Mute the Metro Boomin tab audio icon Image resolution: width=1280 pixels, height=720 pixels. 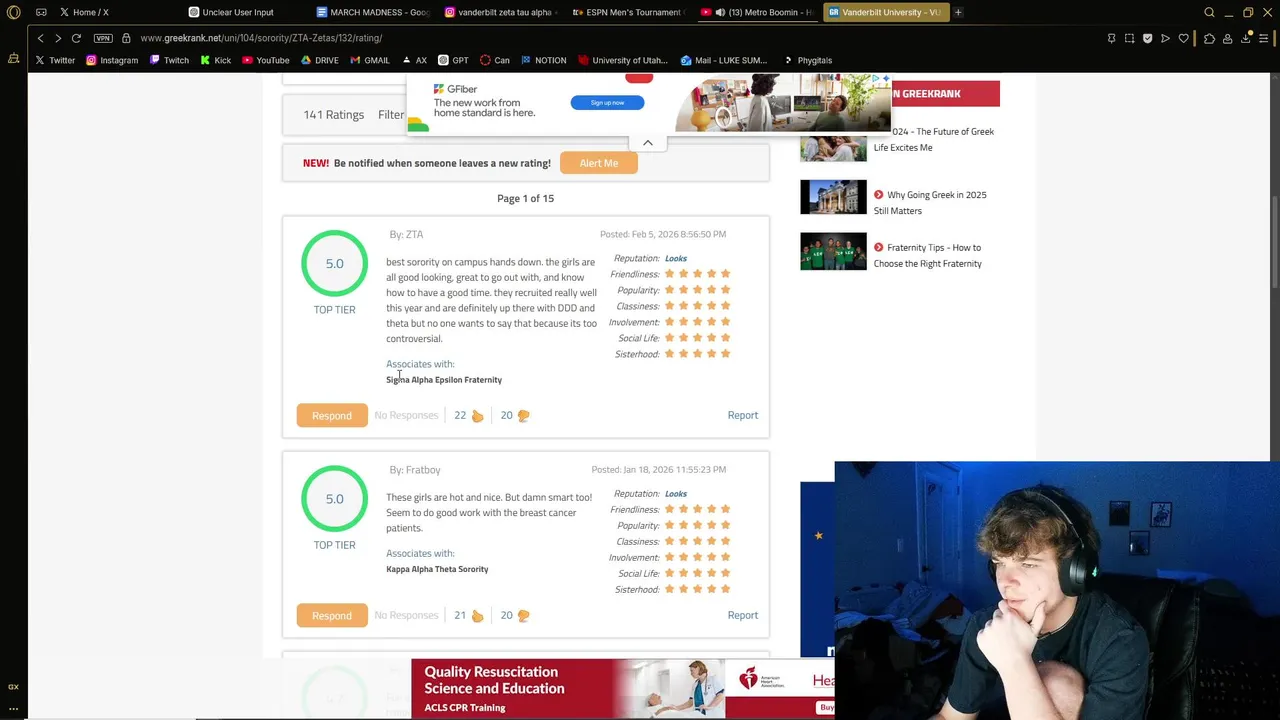tap(720, 12)
